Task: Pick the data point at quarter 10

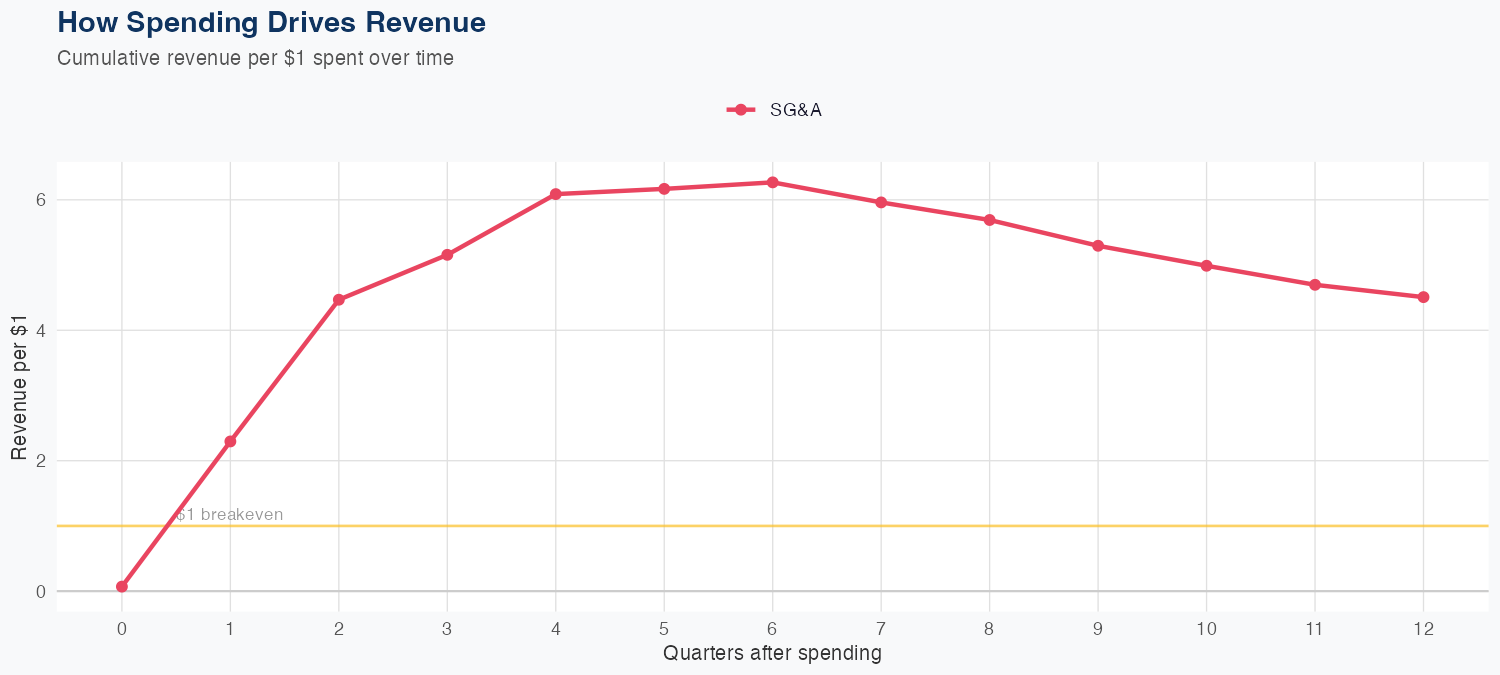Action: click(1206, 266)
